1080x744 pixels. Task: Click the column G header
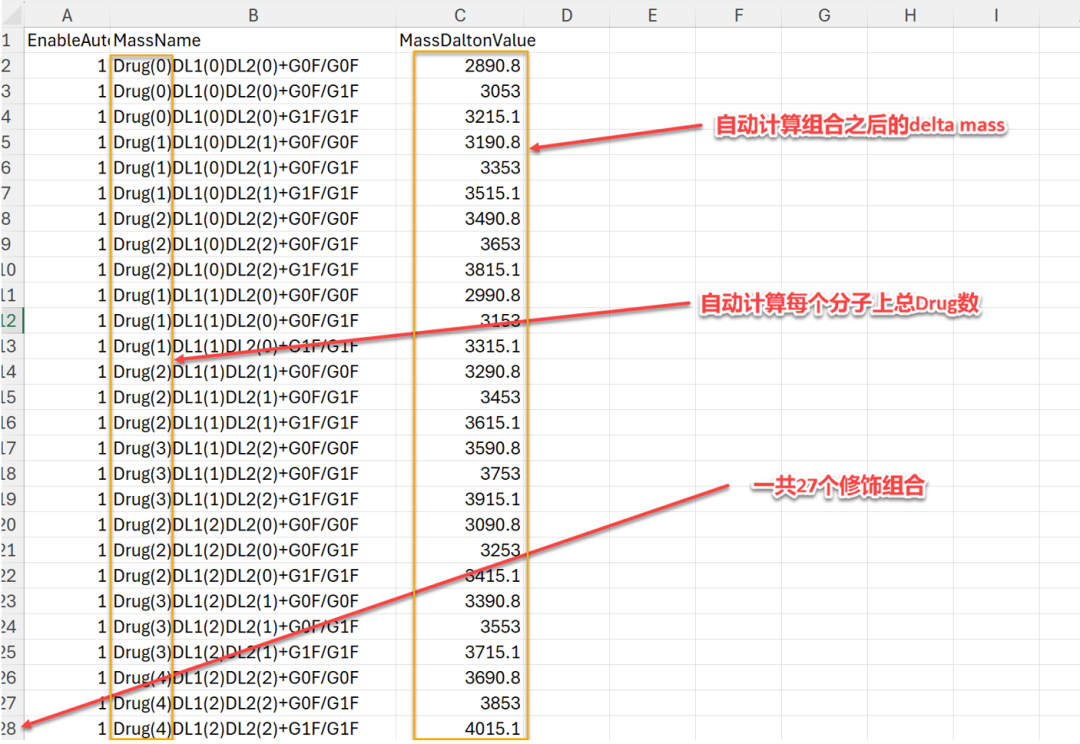[x=824, y=15]
